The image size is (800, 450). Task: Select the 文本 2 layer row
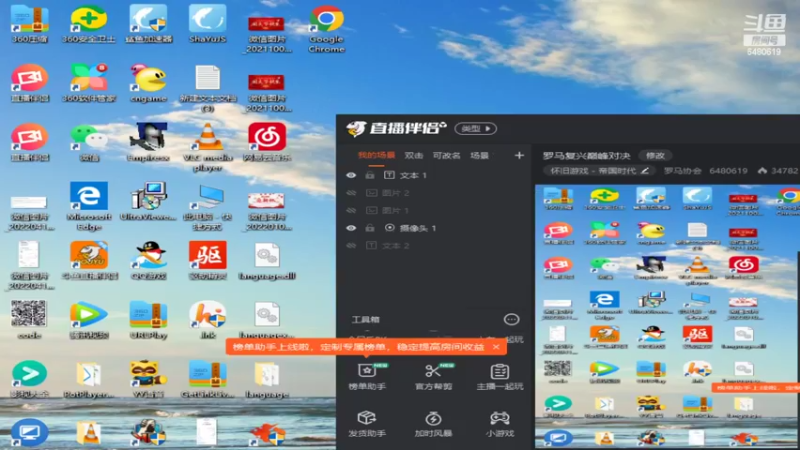[x=434, y=245]
